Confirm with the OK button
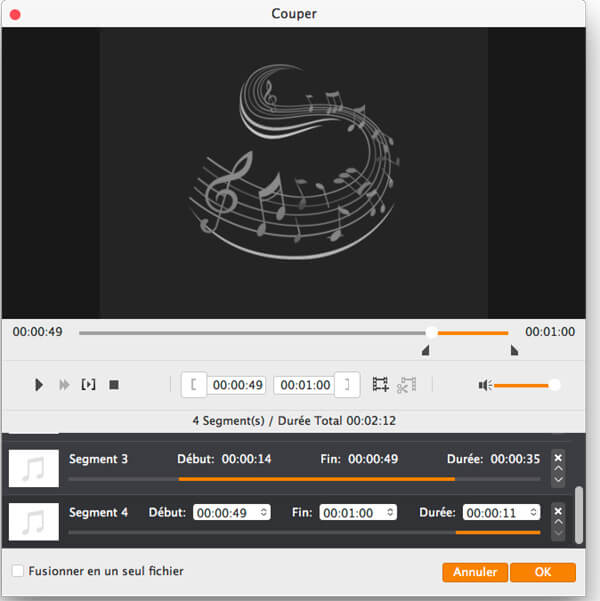 tap(543, 572)
